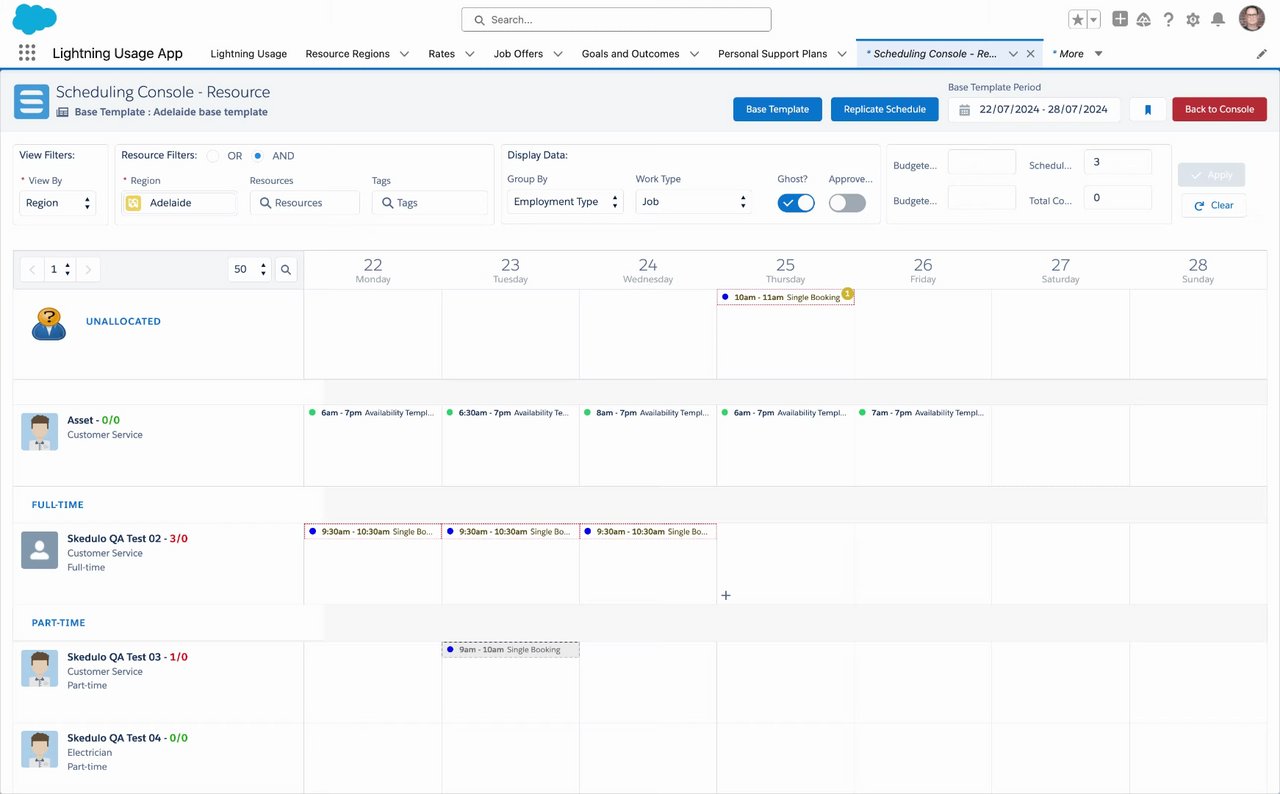Select the OR radio button
The width and height of the screenshot is (1280, 794).
tap(213, 156)
